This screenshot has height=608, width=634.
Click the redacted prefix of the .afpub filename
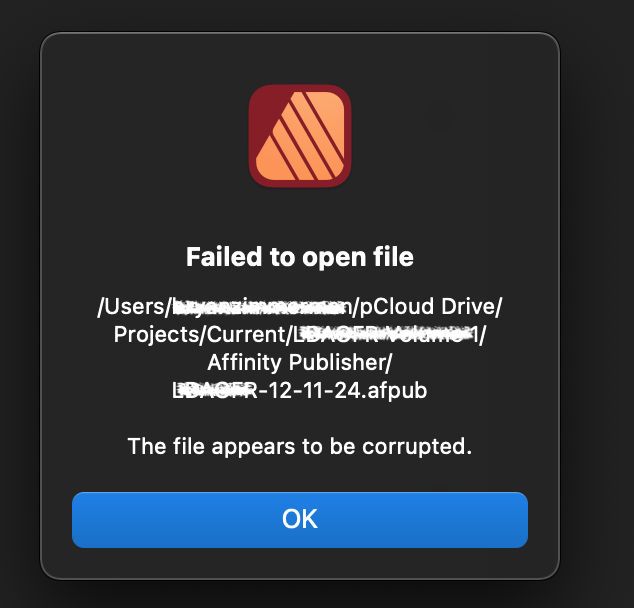[x=215, y=391]
